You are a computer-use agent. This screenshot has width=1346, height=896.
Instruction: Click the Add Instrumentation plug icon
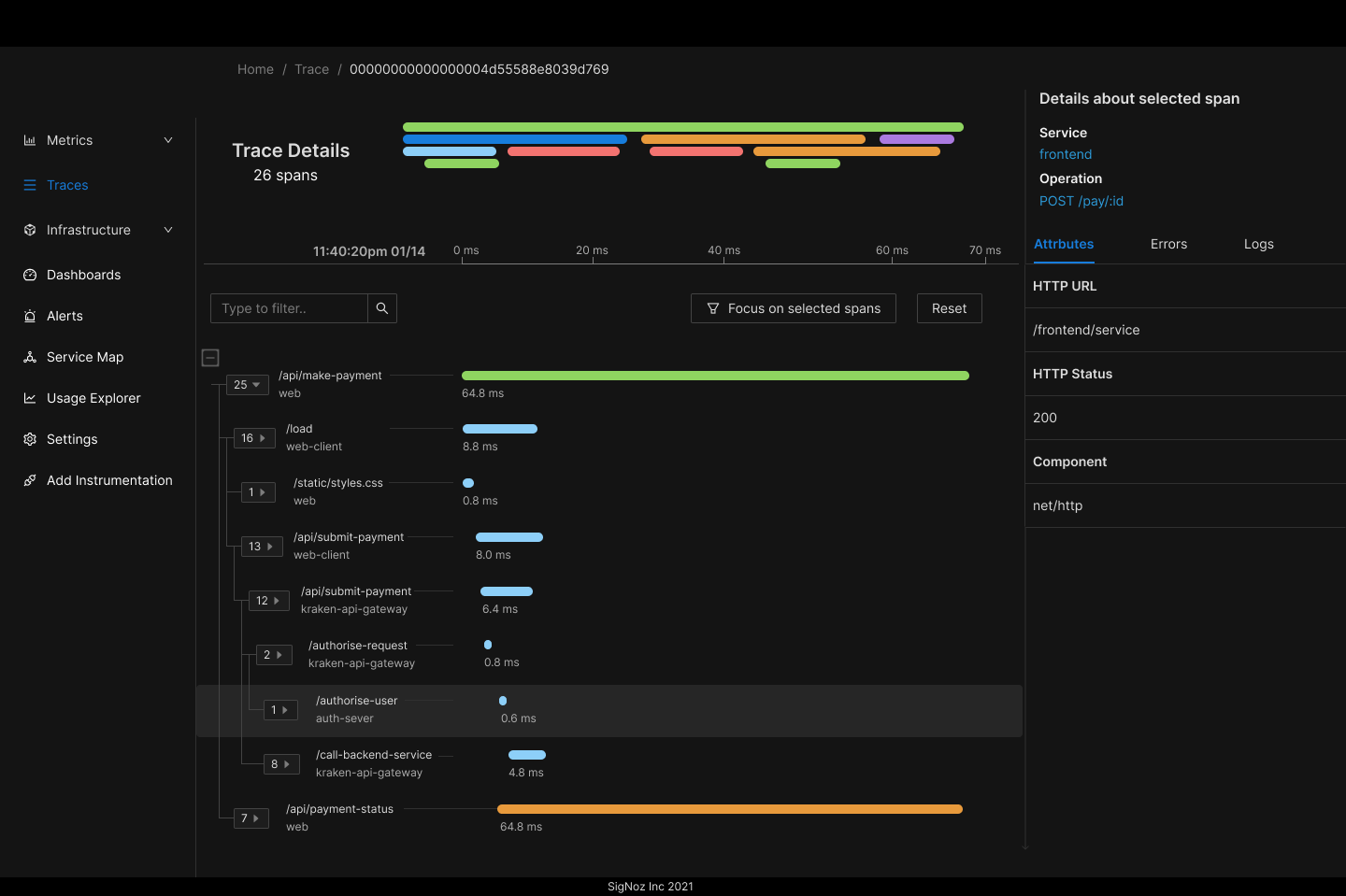click(x=30, y=480)
